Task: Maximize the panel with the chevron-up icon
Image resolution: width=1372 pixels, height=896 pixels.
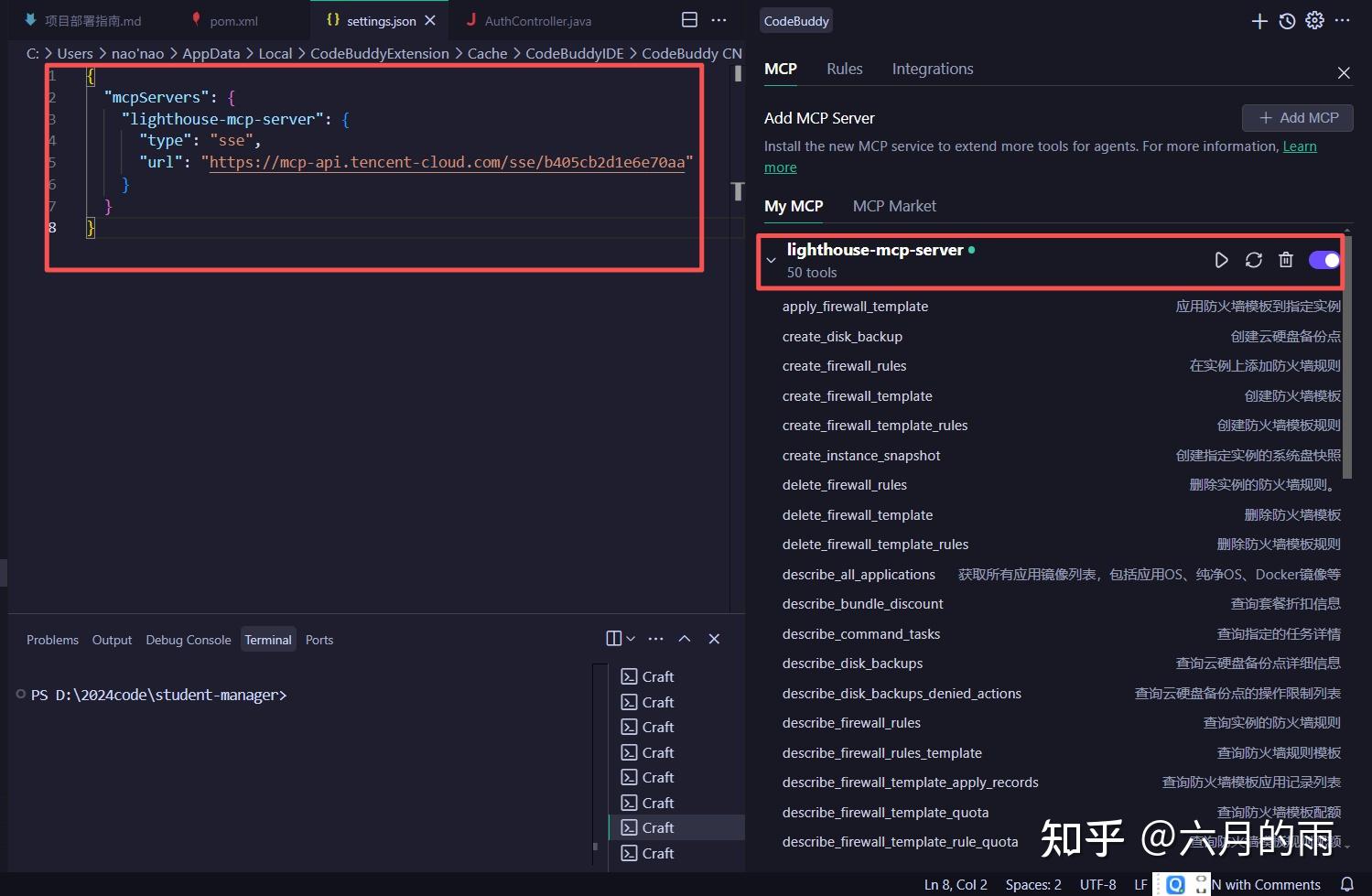Action: click(x=685, y=639)
